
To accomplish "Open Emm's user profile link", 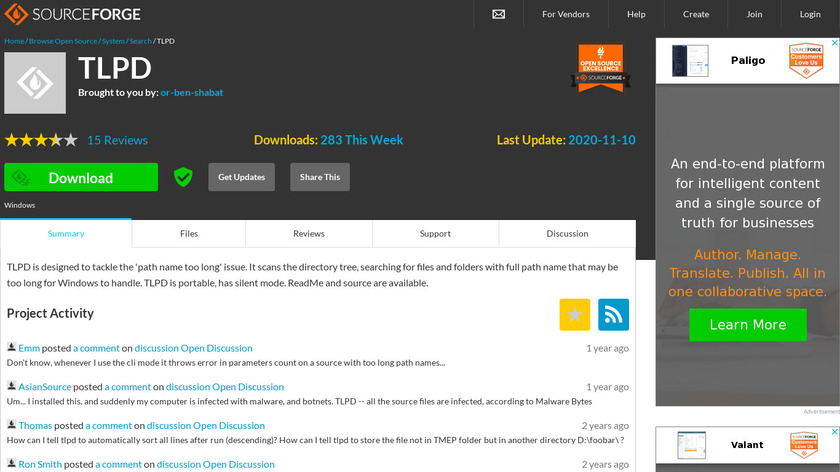I will click(29, 348).
